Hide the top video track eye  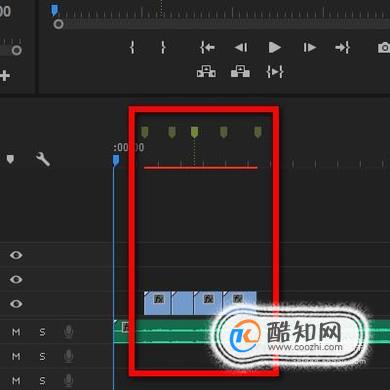[x=16, y=255]
